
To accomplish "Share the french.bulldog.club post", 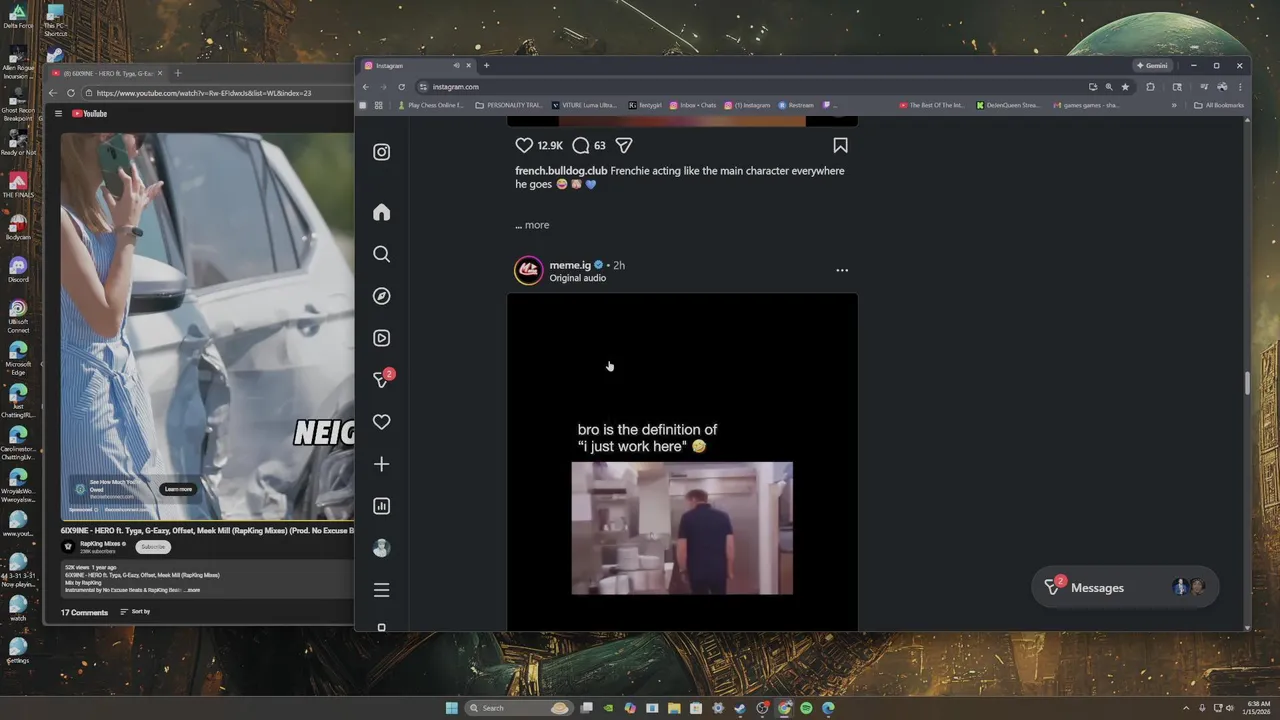I will 624,145.
